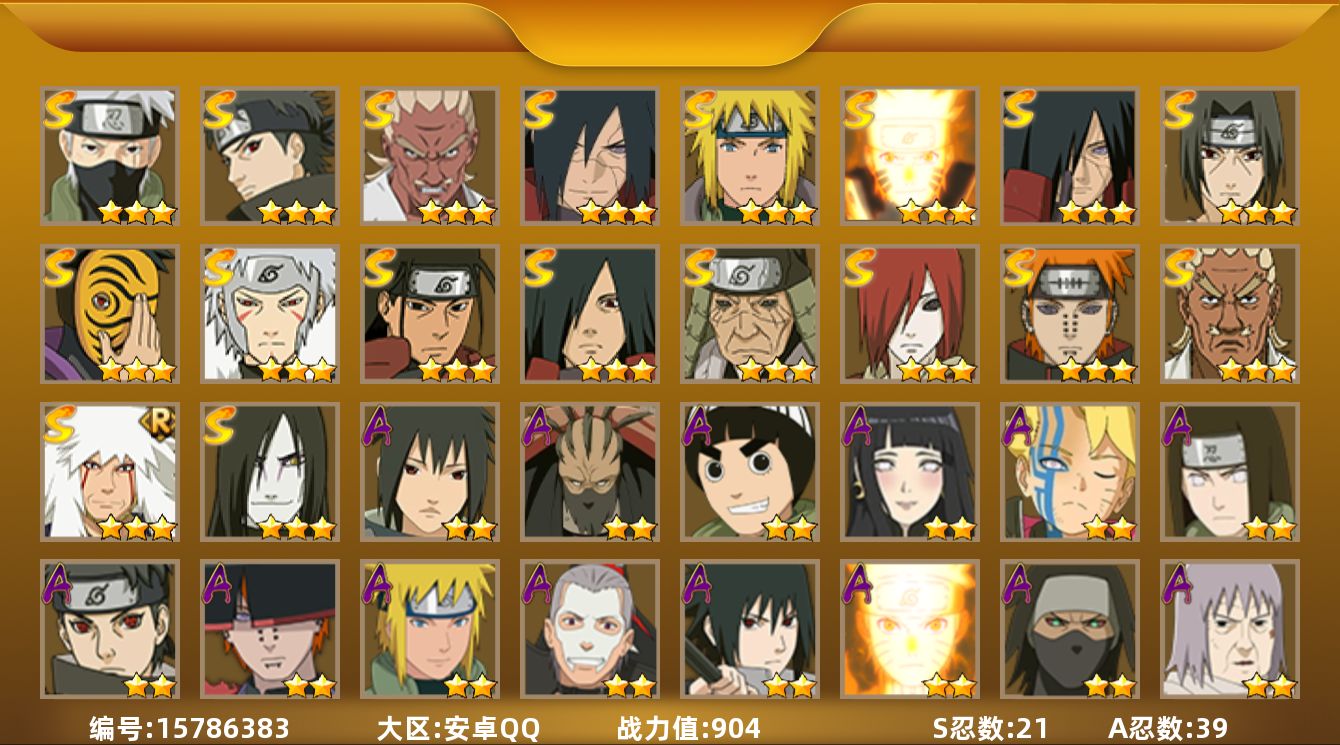Select the old helmeted Hiruzen S-rank portrait

point(750,313)
